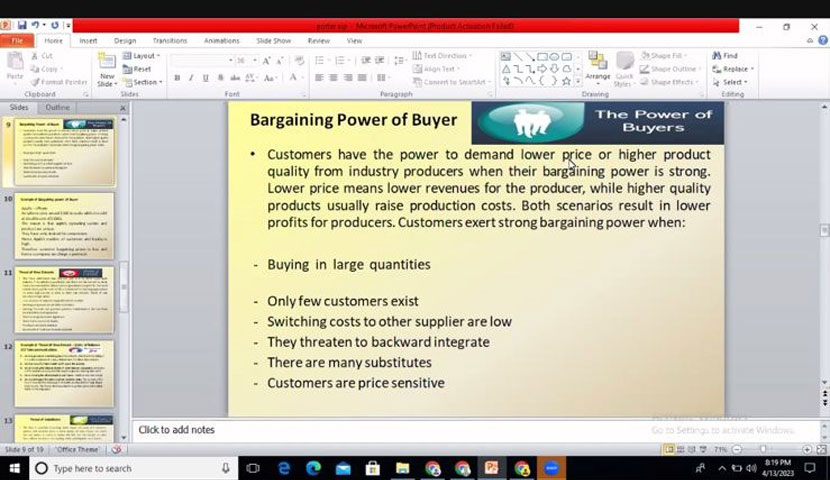This screenshot has width=830, height=480.
Task: Open Microsoft Edge from taskbar
Action: pyautogui.click(x=313, y=468)
